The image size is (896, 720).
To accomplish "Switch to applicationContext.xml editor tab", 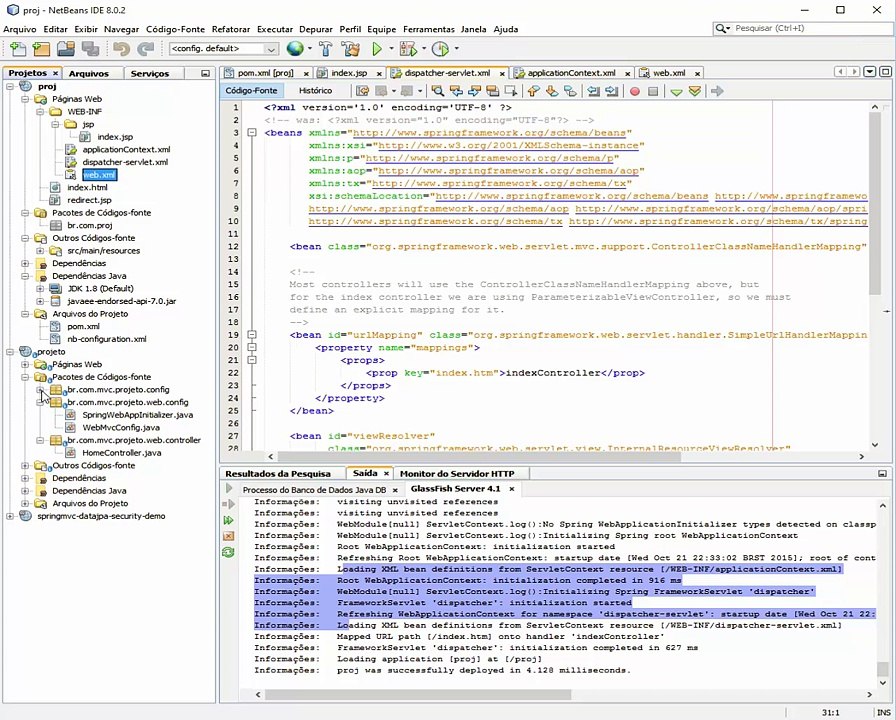I will [x=571, y=73].
